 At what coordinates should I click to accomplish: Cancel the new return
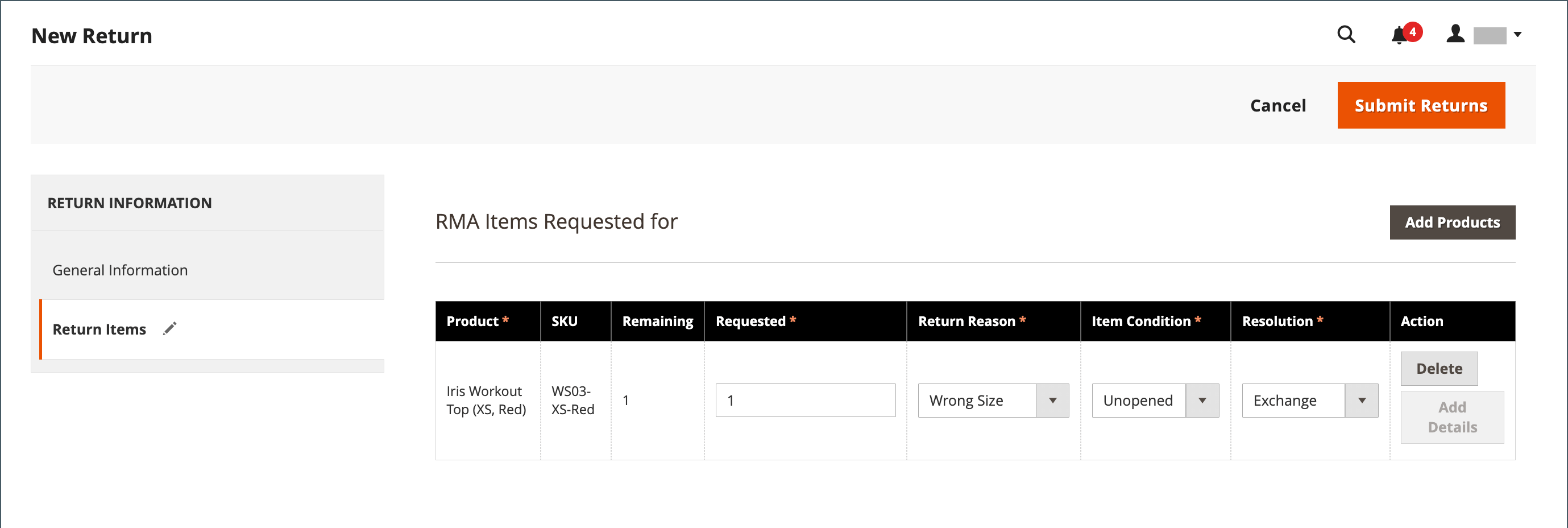coord(1277,105)
